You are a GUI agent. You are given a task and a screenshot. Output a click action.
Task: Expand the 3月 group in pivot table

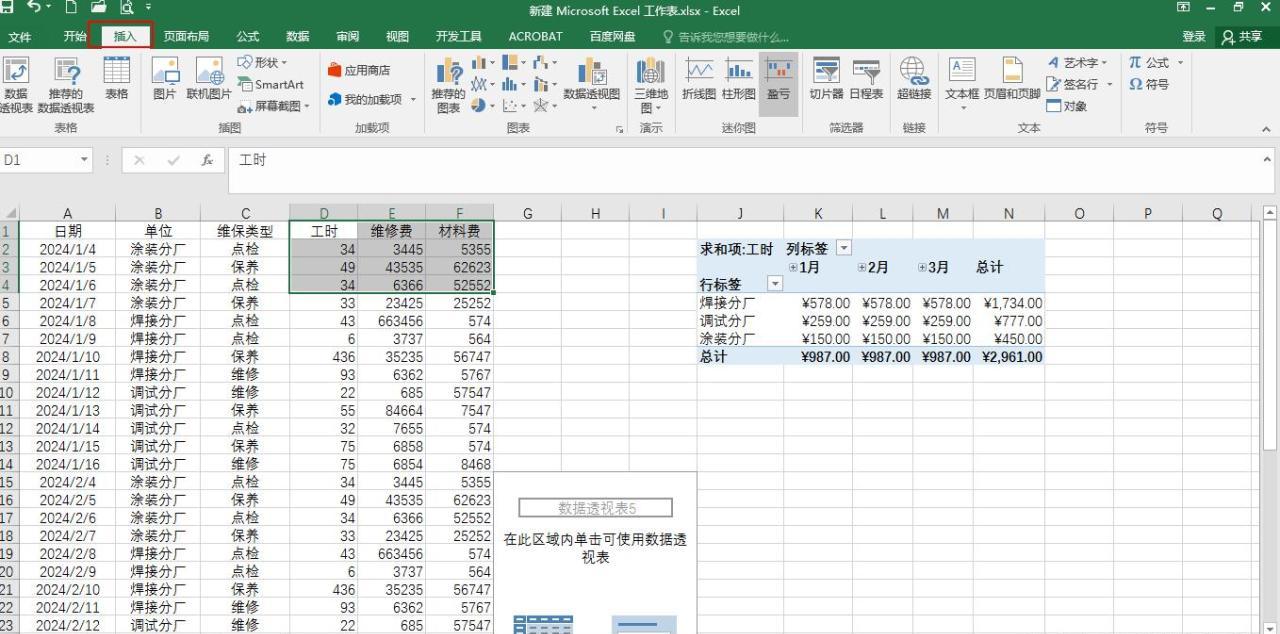(x=922, y=267)
